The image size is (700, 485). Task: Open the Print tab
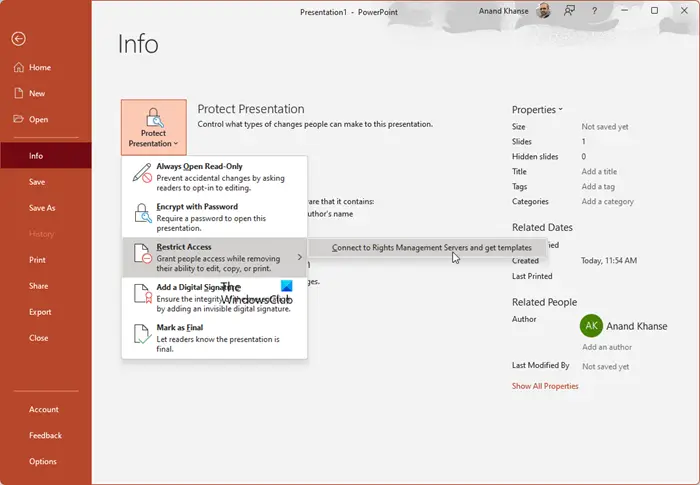pos(46,260)
